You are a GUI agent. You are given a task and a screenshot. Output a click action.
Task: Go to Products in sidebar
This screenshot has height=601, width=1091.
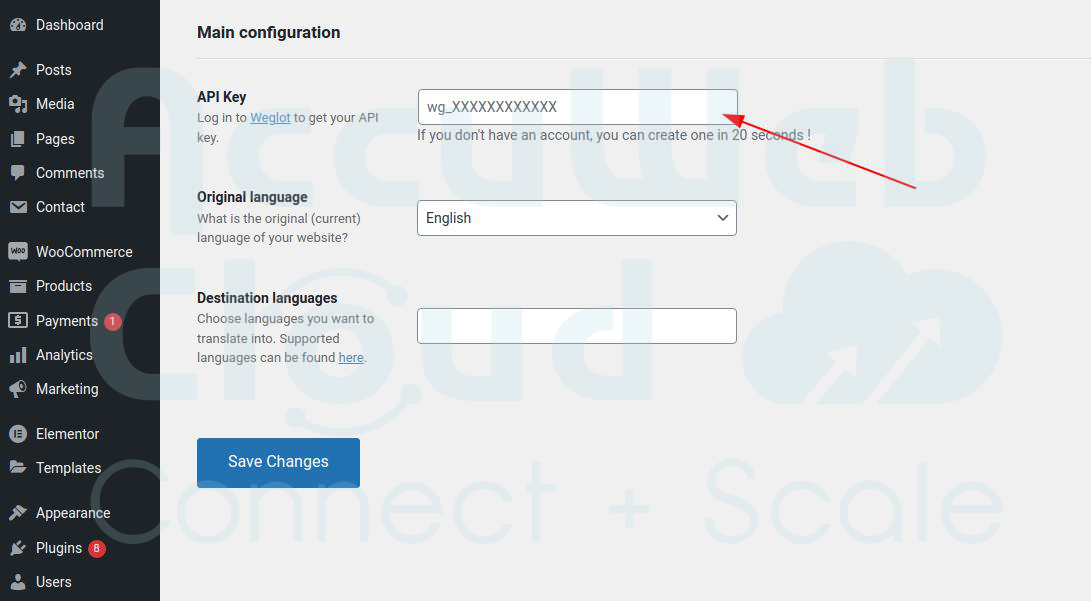(63, 286)
